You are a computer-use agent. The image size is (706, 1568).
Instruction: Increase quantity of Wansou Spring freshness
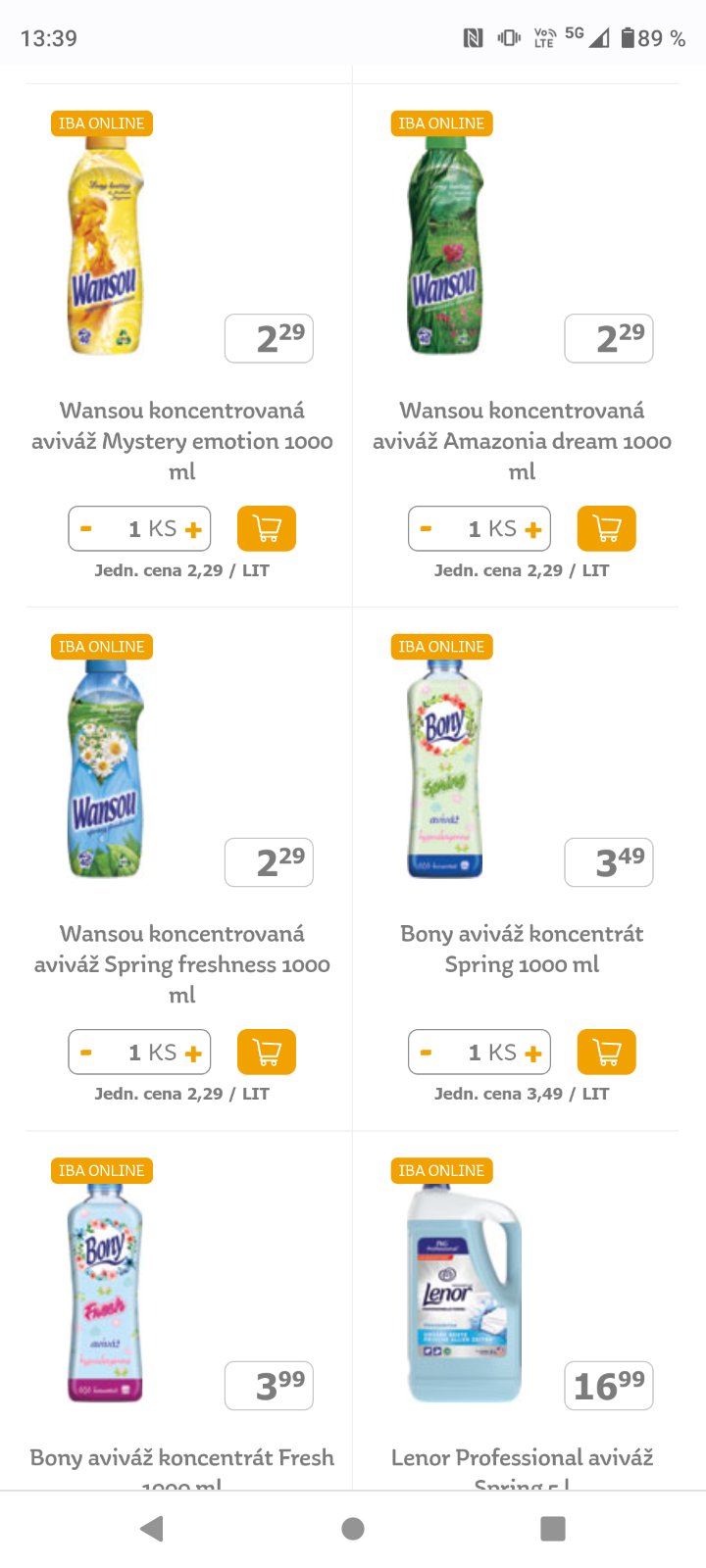194,1053
